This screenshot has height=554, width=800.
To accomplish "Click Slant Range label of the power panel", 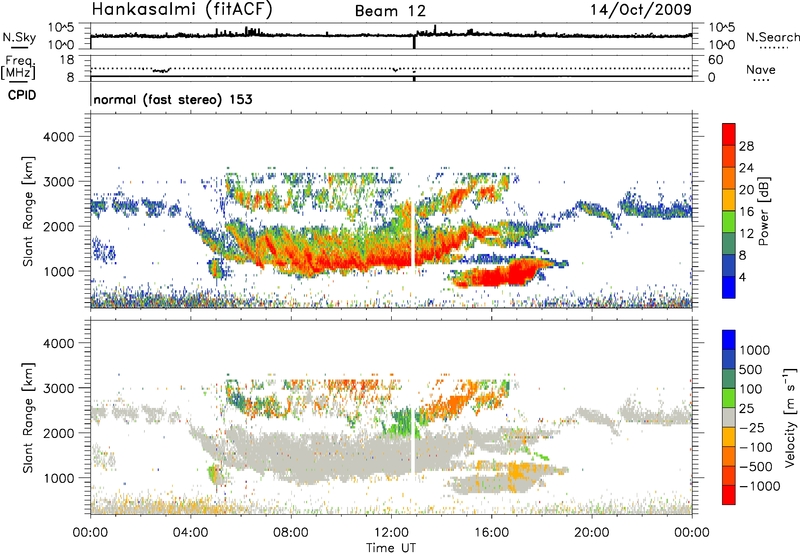I will pyautogui.click(x=28, y=211).
